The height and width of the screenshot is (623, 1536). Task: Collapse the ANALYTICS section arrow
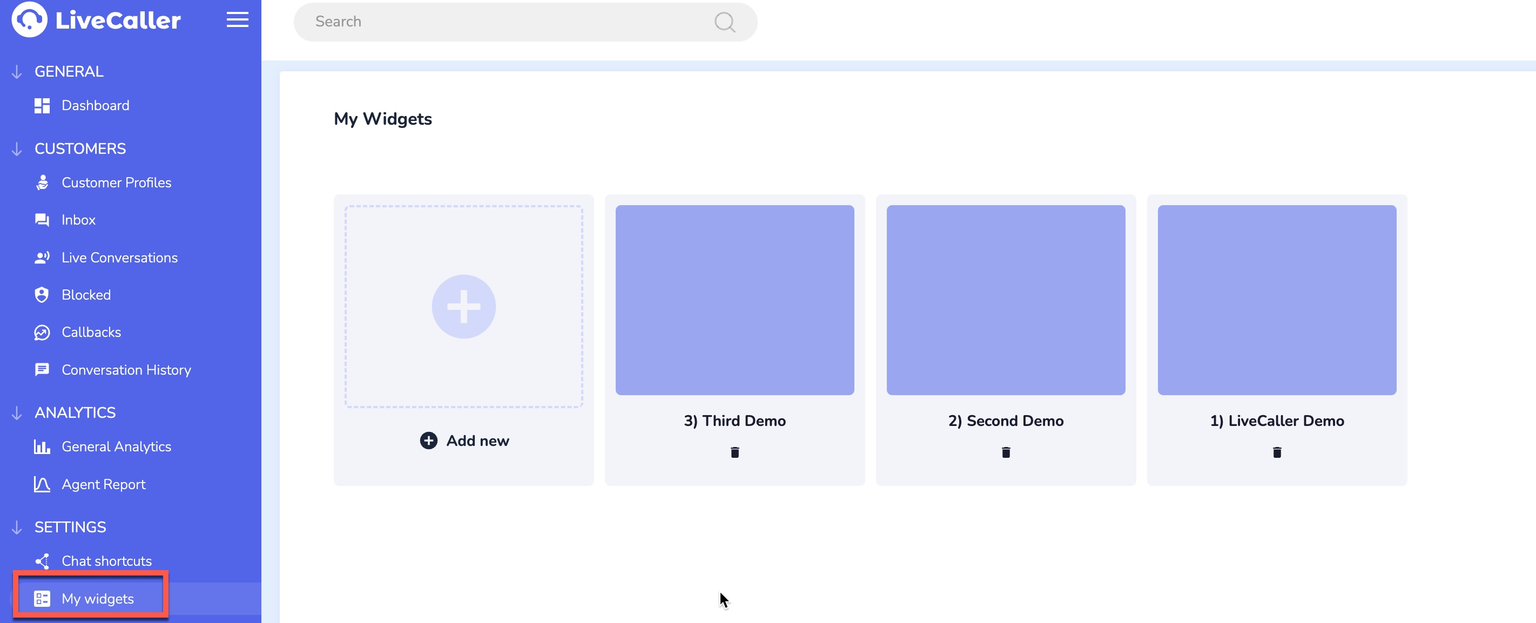(x=16, y=413)
